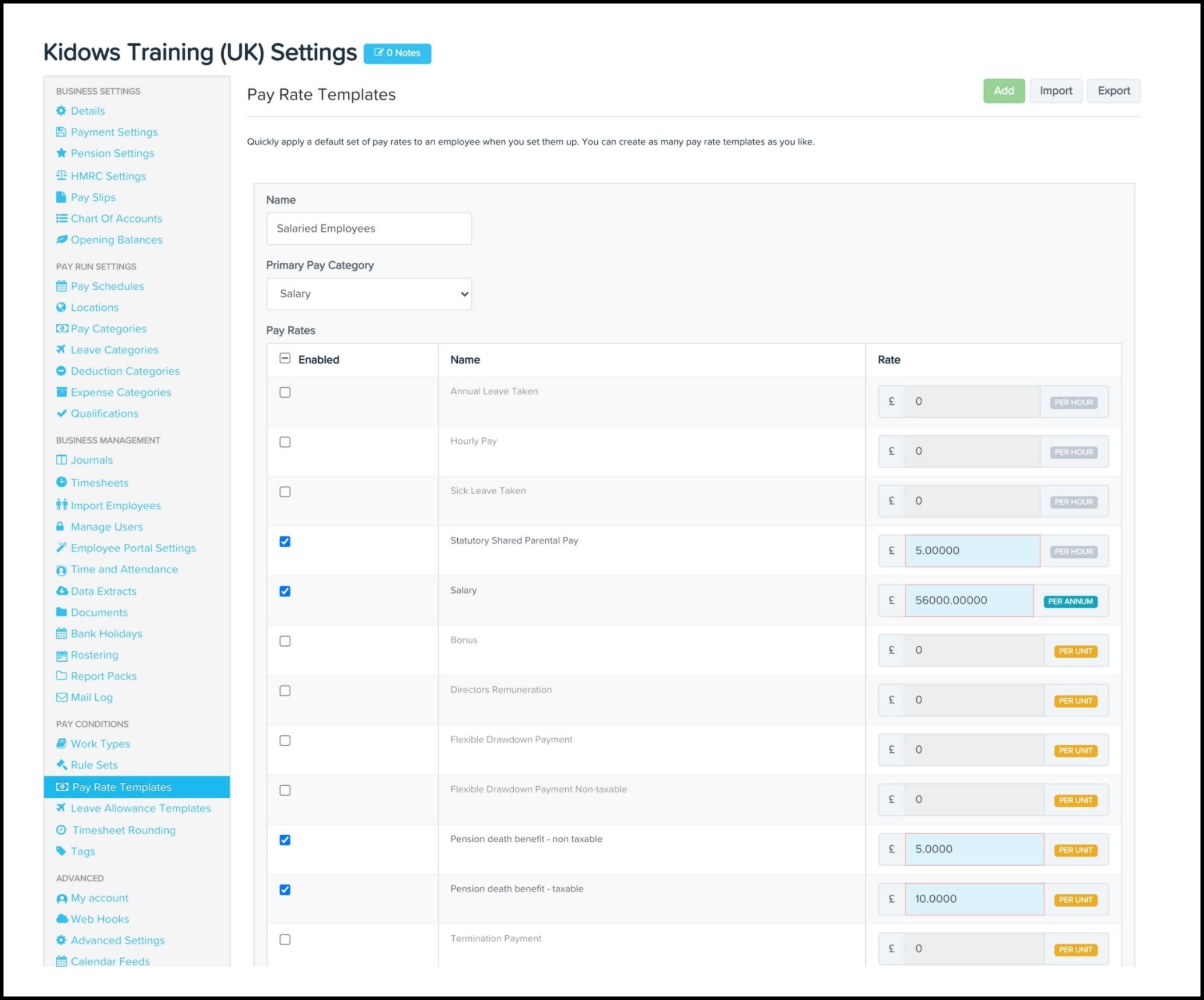Click the Export button
The width and height of the screenshot is (1204, 1000).
point(1113,91)
